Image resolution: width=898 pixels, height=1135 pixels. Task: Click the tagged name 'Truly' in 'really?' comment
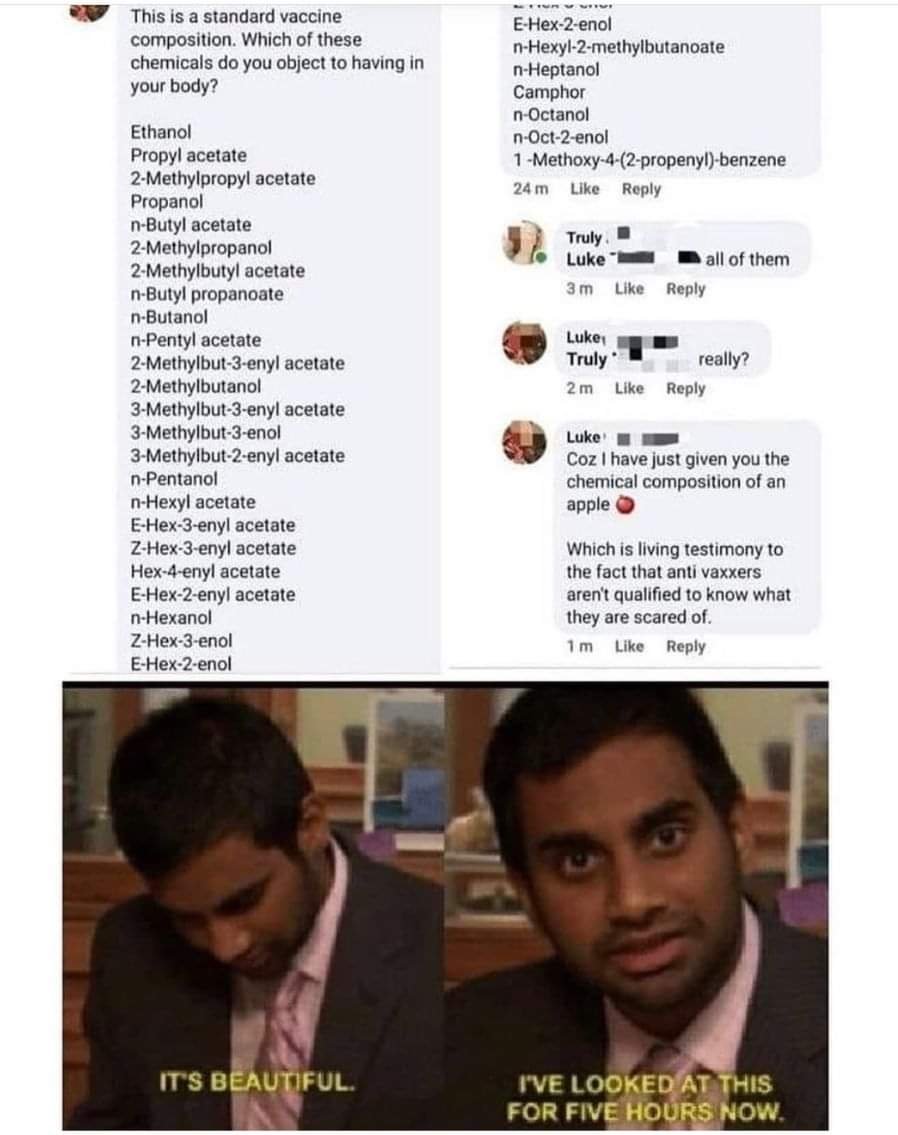tap(587, 359)
